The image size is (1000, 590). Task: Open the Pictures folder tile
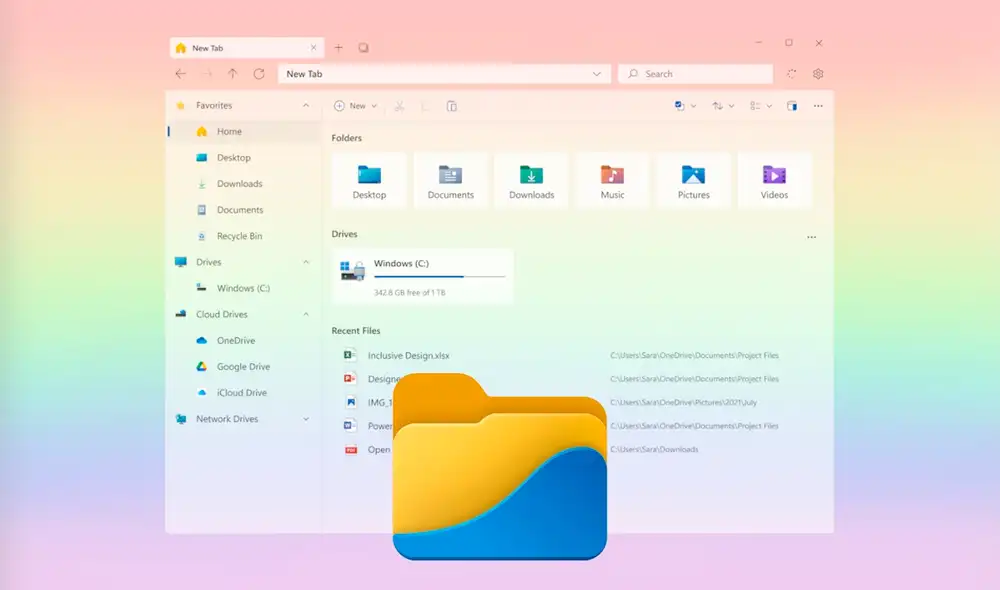pyautogui.click(x=693, y=181)
